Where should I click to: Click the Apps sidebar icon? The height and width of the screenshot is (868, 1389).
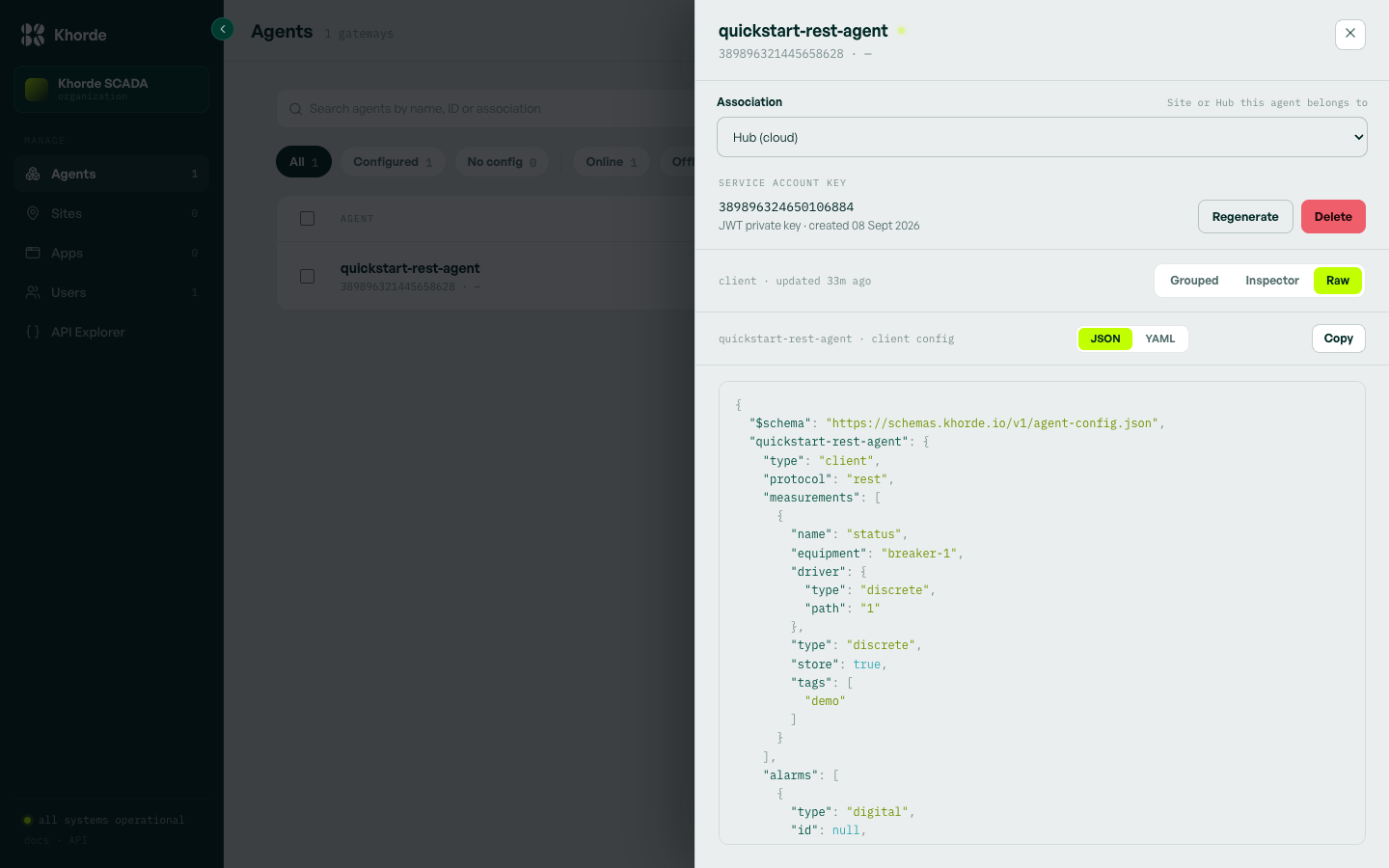pos(33,253)
